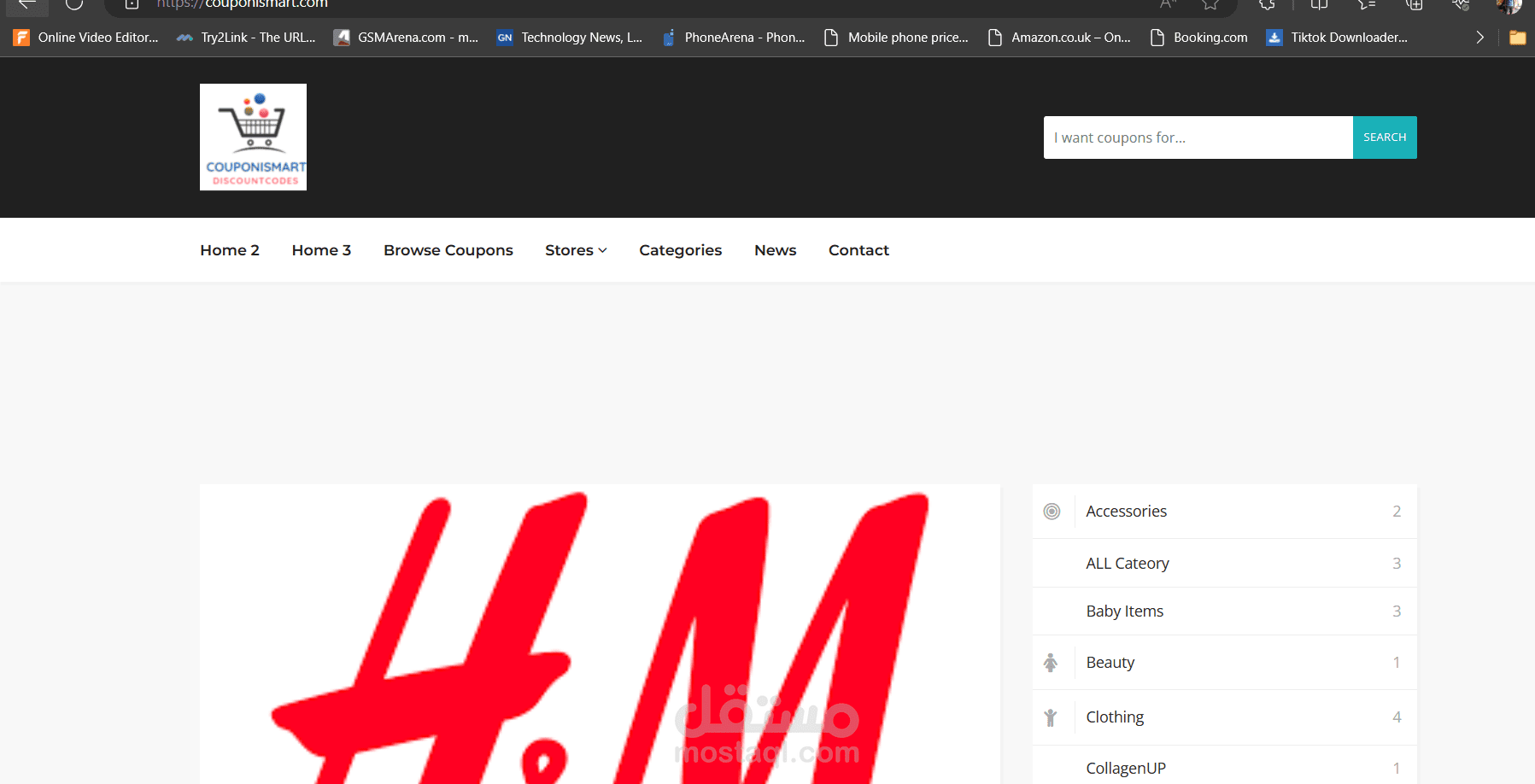
Task: Open the PhoneArena bookmark
Action: pos(733,38)
